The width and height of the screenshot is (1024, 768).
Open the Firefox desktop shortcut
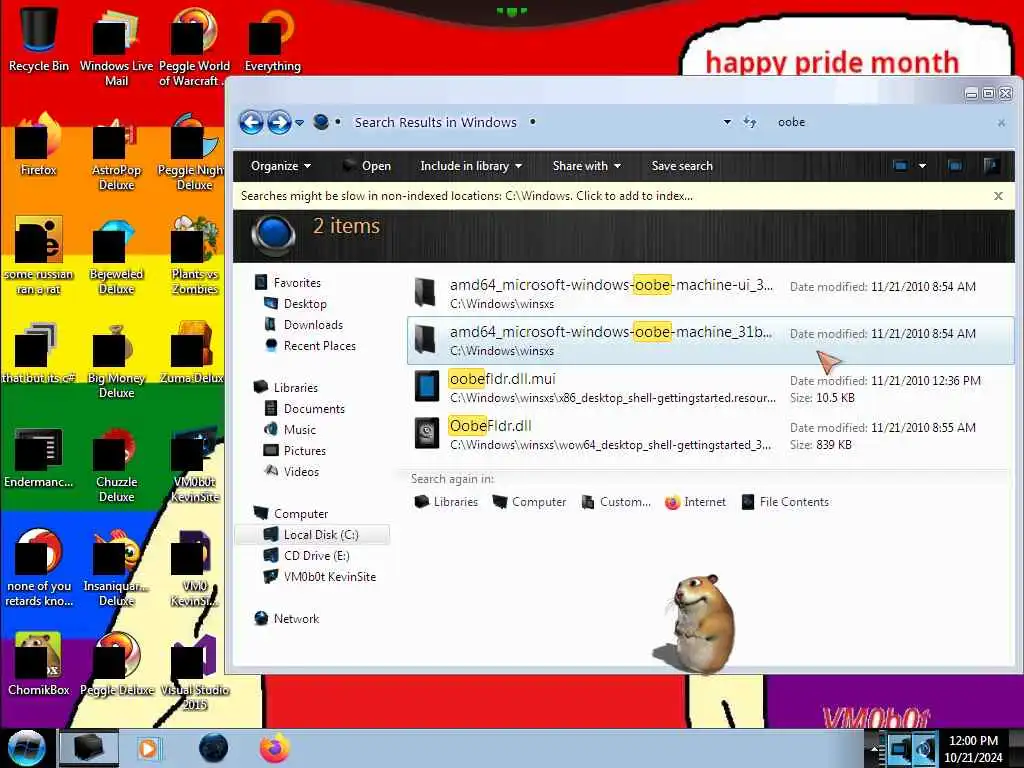pos(39,145)
